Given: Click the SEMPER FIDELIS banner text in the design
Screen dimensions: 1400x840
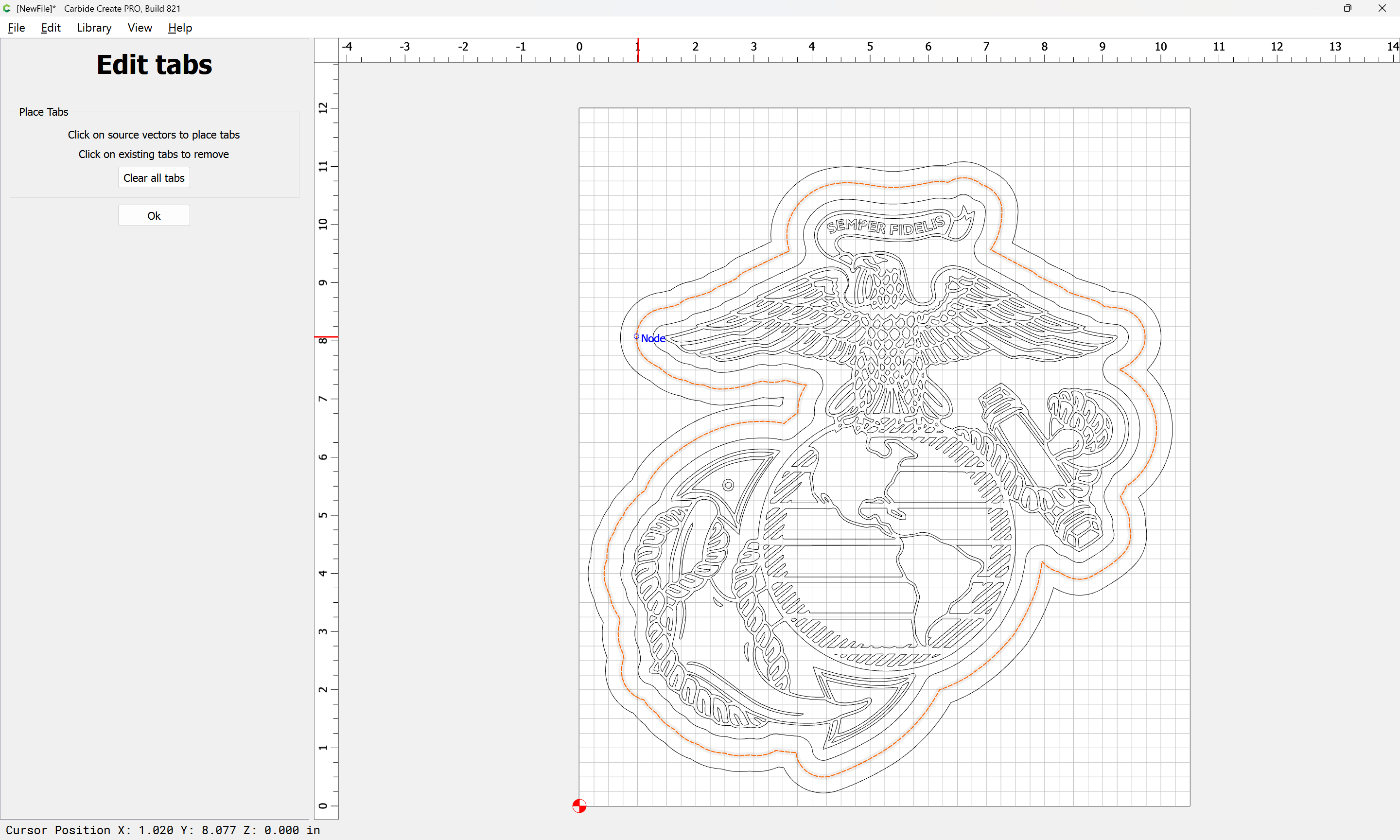Looking at the screenshot, I should tap(885, 225).
